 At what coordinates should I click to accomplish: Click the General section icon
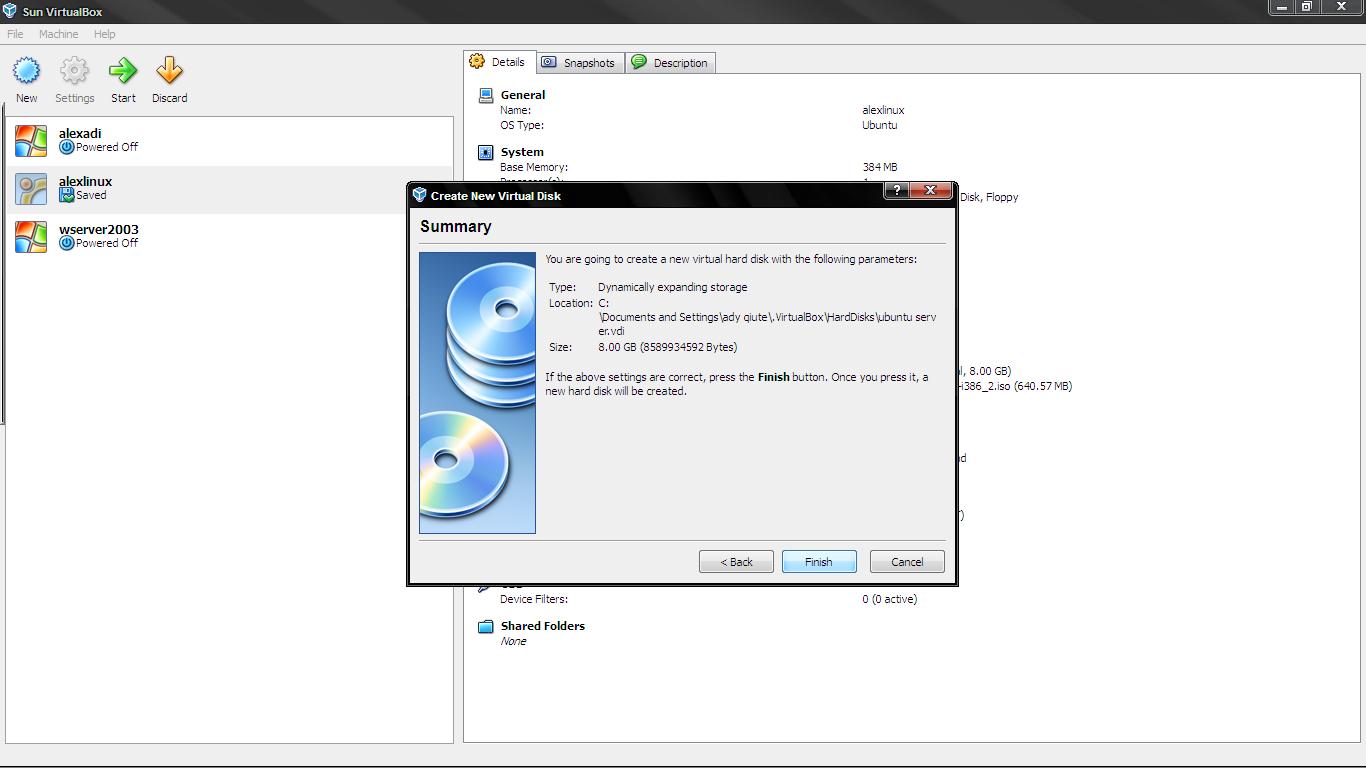(485, 94)
